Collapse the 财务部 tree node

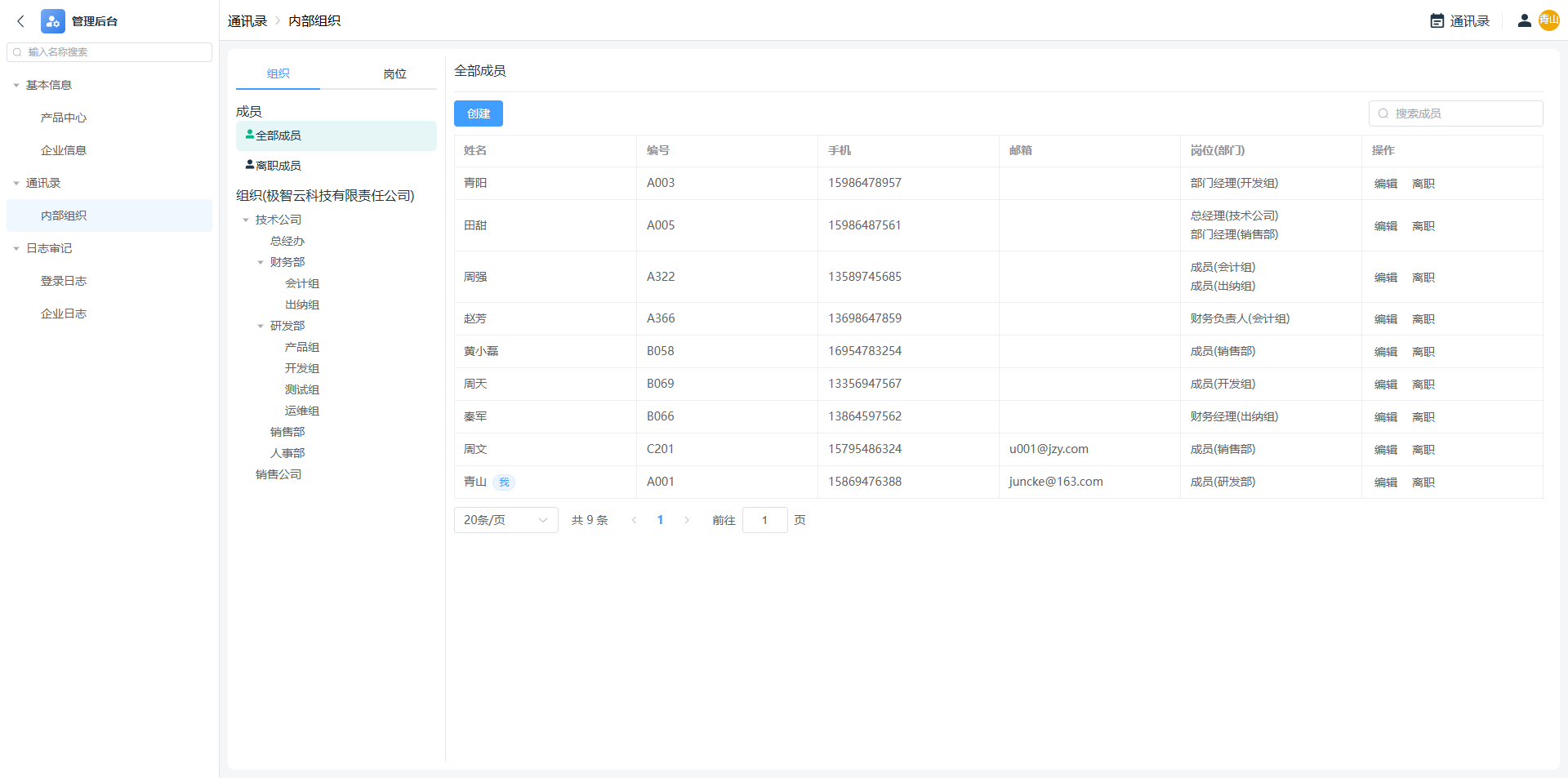pyautogui.click(x=261, y=262)
